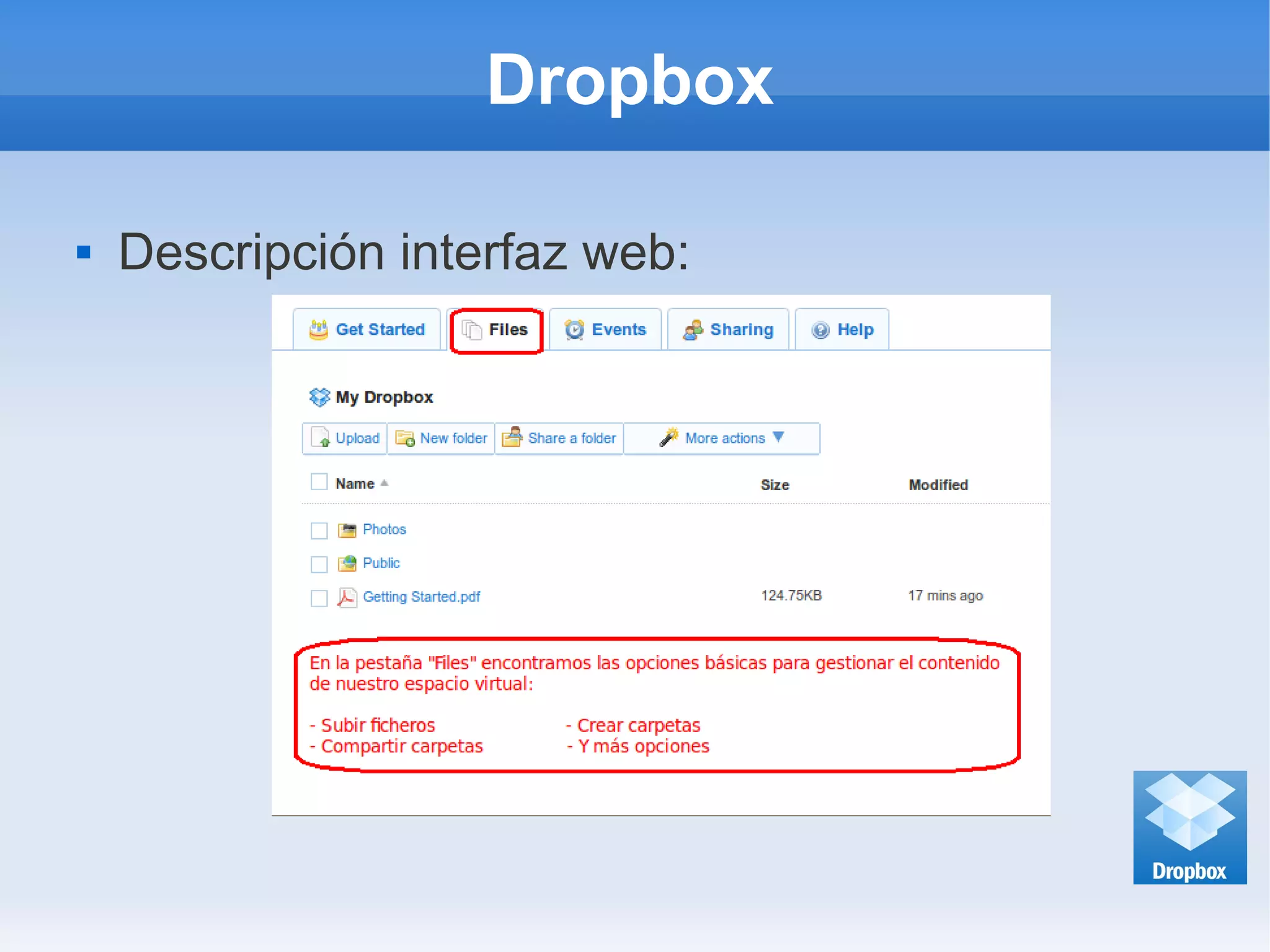Switch to the Files tab
The width and height of the screenshot is (1270, 952).
(496, 330)
